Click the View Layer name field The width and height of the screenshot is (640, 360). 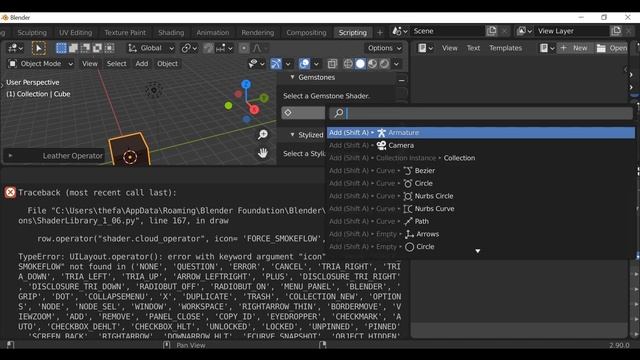(571, 31)
